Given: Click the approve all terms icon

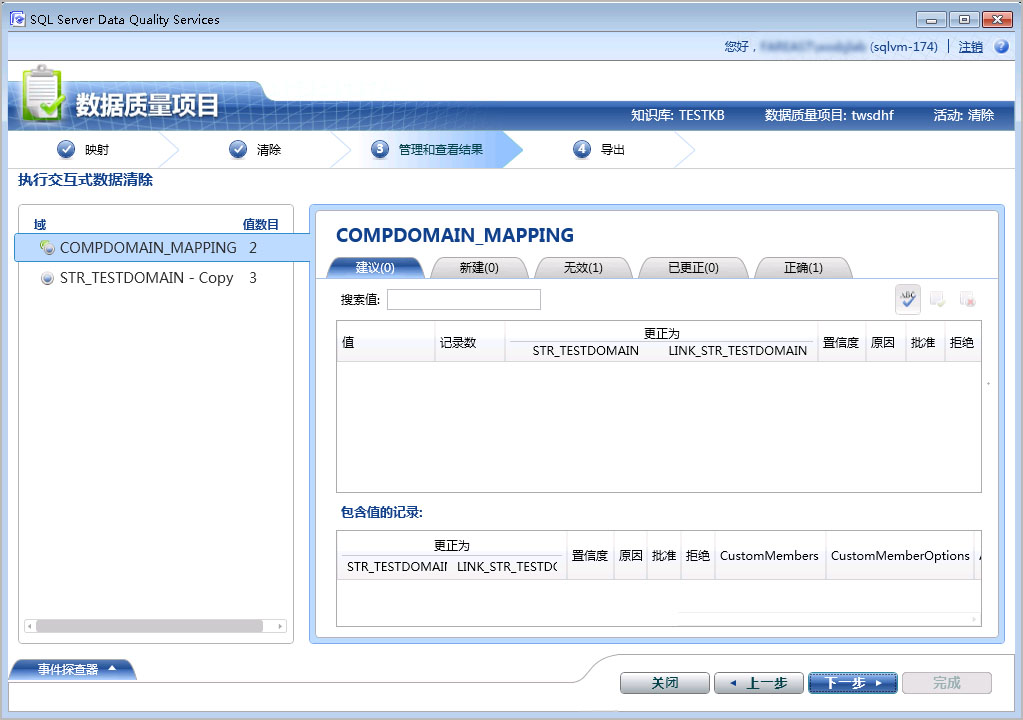Looking at the screenshot, I should (938, 299).
